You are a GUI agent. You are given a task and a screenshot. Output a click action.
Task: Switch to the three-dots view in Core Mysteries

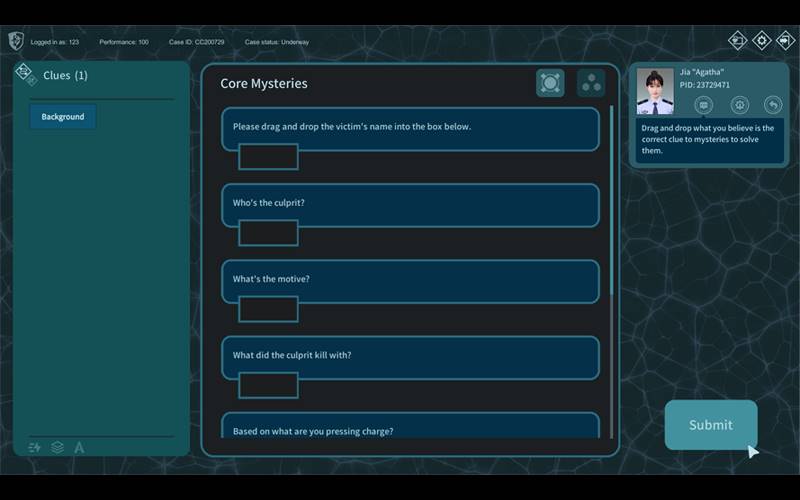[x=591, y=83]
